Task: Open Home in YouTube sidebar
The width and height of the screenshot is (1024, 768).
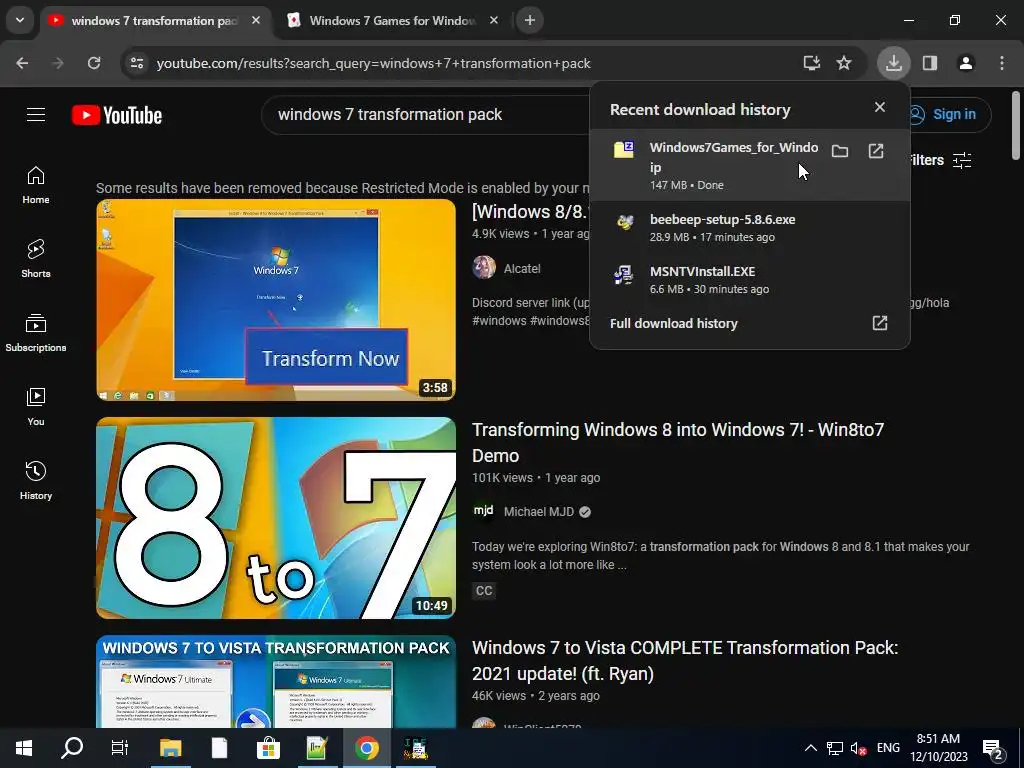Action: point(36,185)
